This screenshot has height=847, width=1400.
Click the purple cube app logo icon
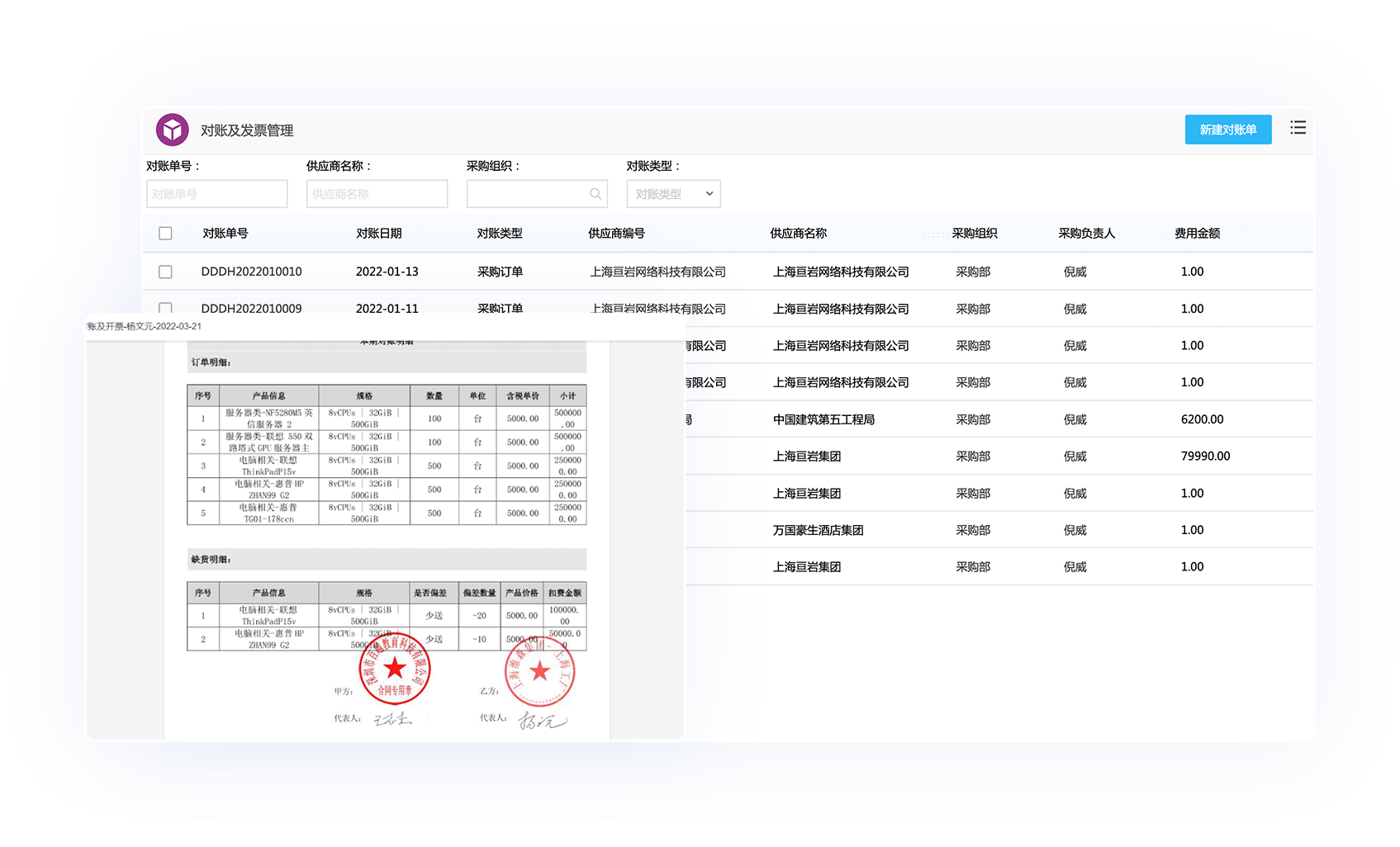(x=173, y=130)
